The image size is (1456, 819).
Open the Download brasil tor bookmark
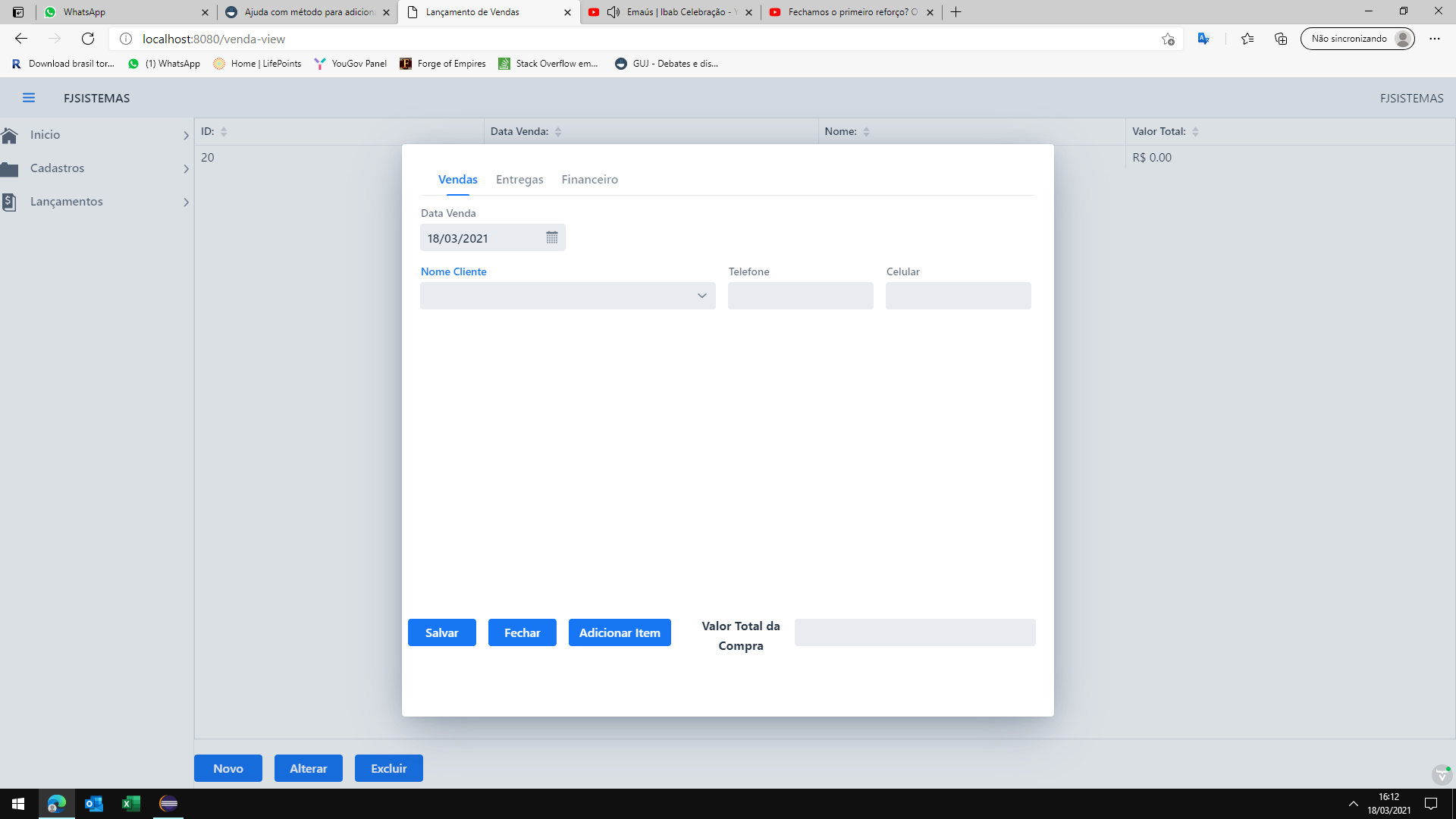tap(63, 64)
